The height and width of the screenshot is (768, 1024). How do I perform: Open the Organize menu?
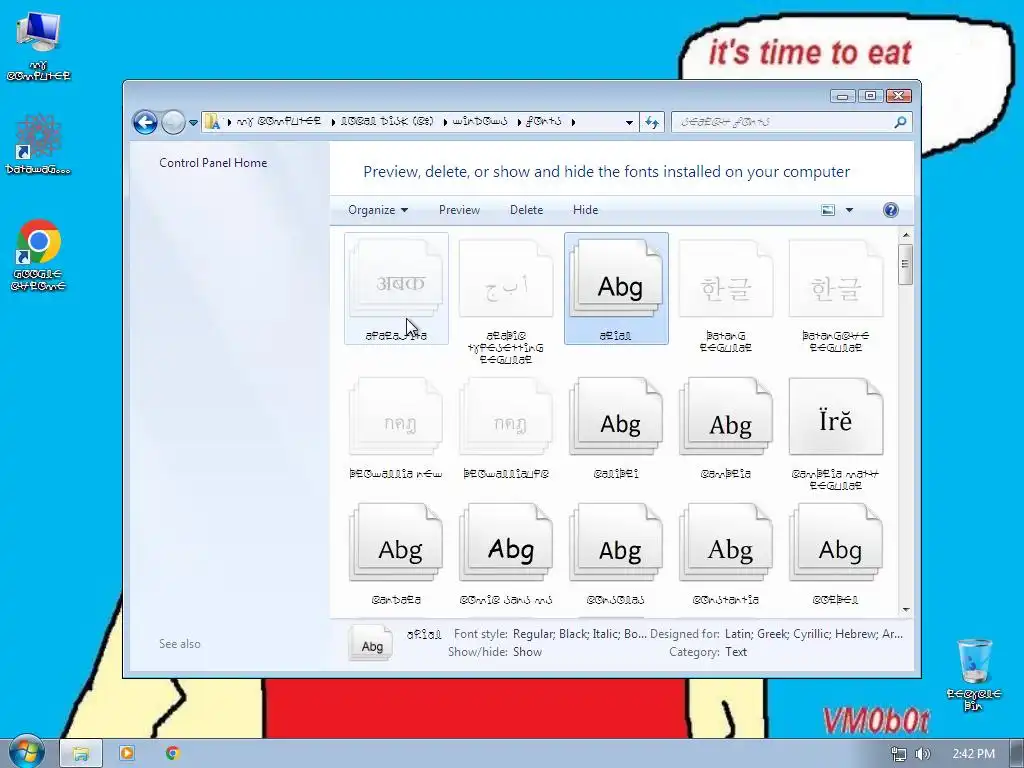[x=378, y=210]
